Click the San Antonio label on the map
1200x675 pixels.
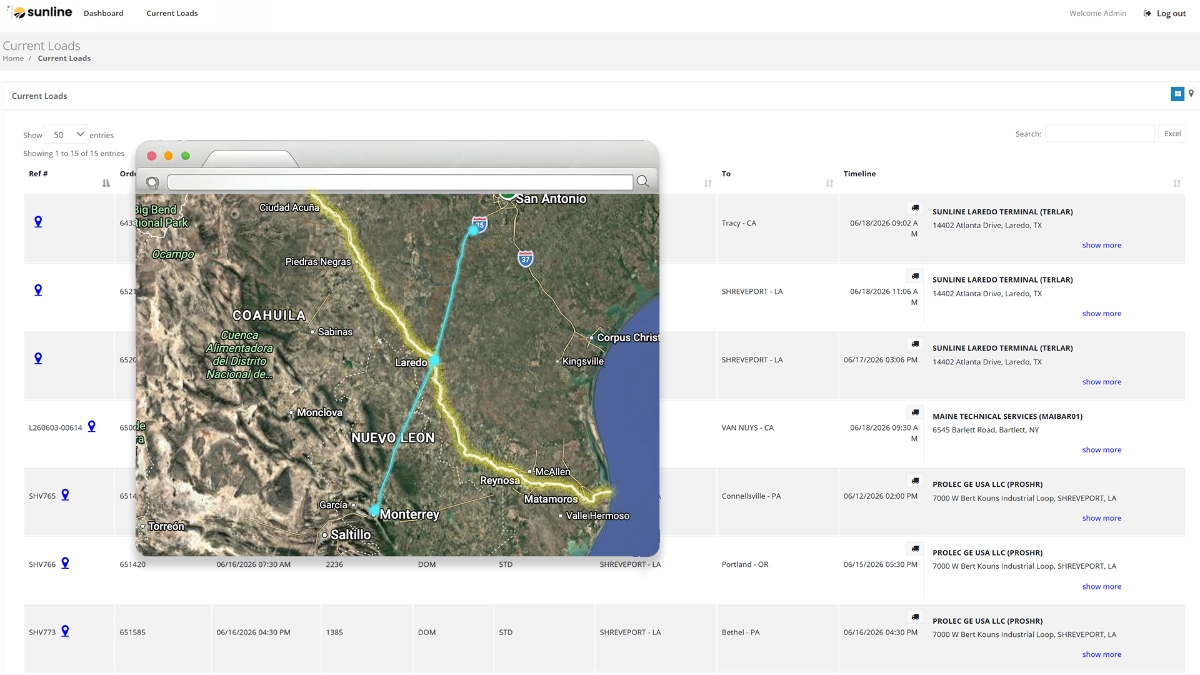click(x=551, y=199)
